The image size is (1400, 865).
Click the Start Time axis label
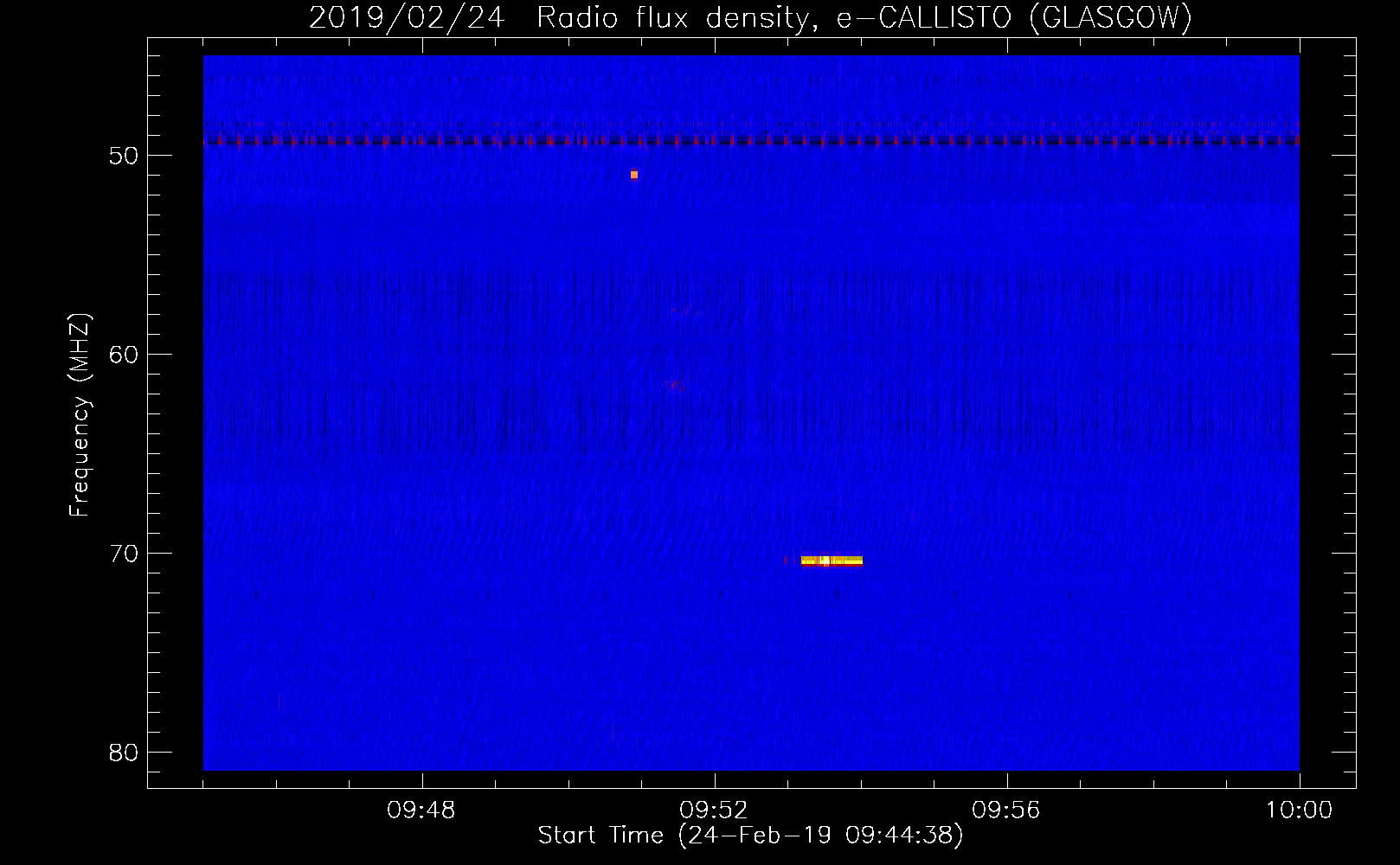pos(750,835)
